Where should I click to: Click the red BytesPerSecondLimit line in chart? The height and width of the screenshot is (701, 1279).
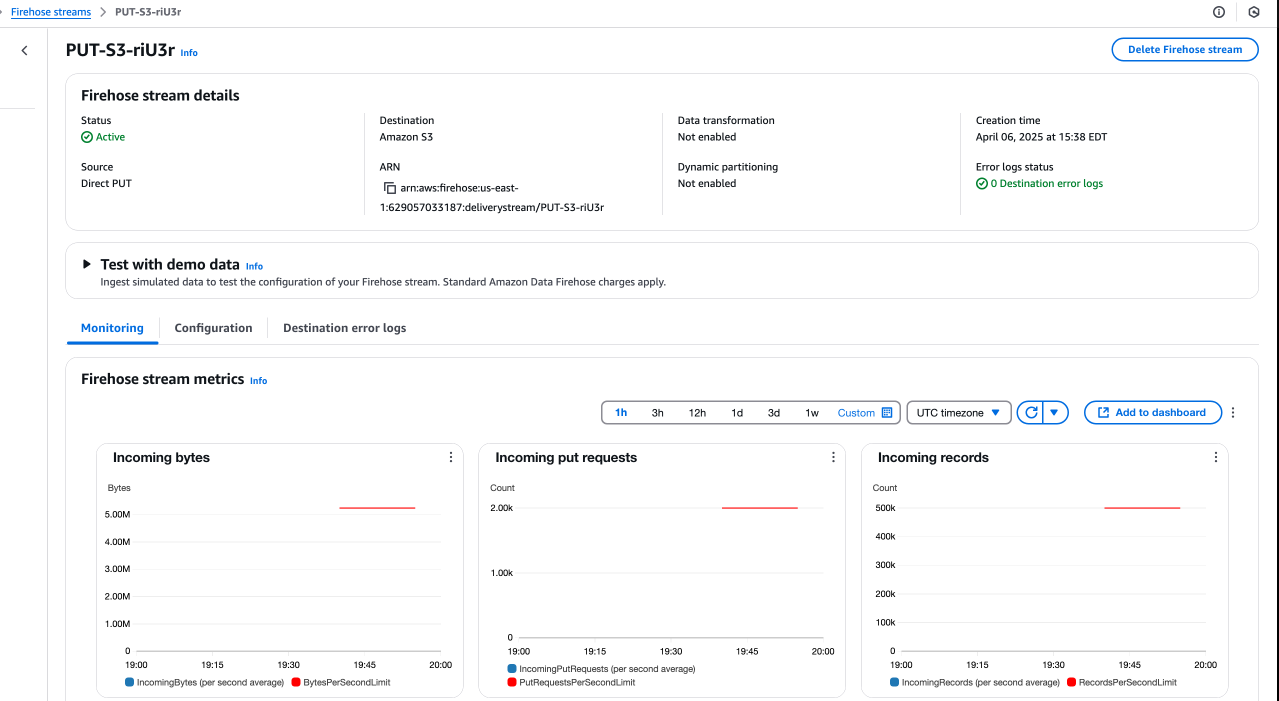(x=377, y=508)
